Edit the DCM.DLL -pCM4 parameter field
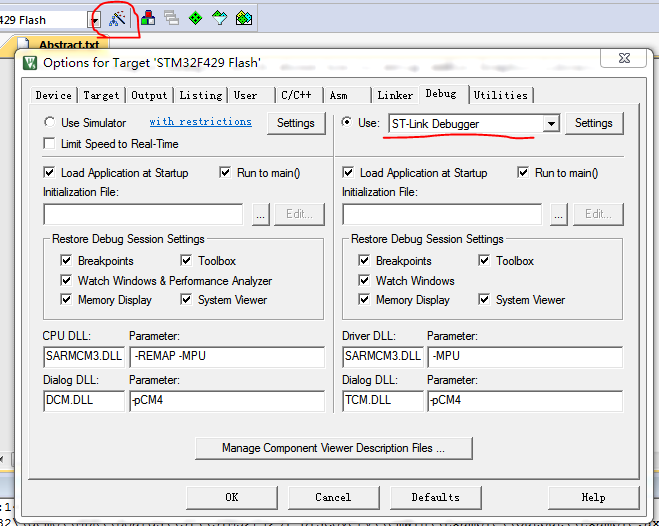 click(x=227, y=400)
